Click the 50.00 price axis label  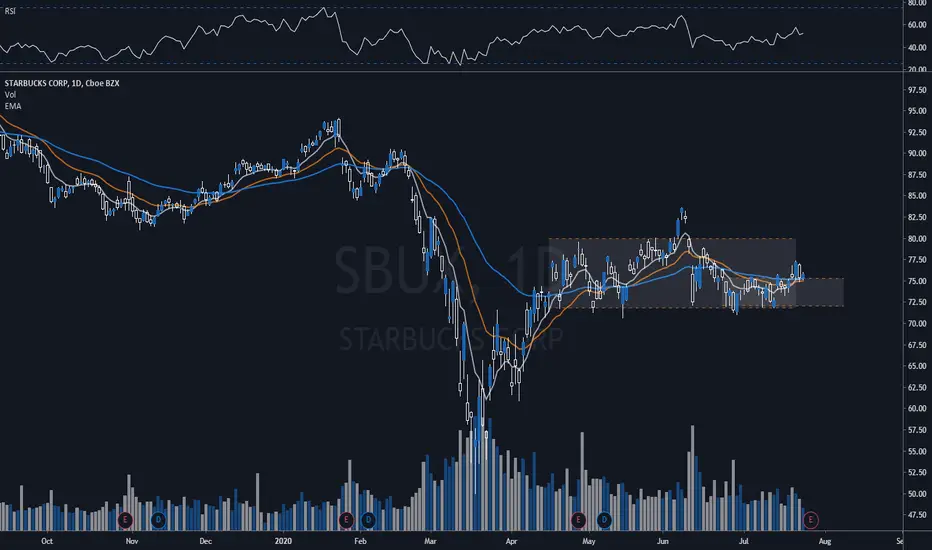(917, 494)
